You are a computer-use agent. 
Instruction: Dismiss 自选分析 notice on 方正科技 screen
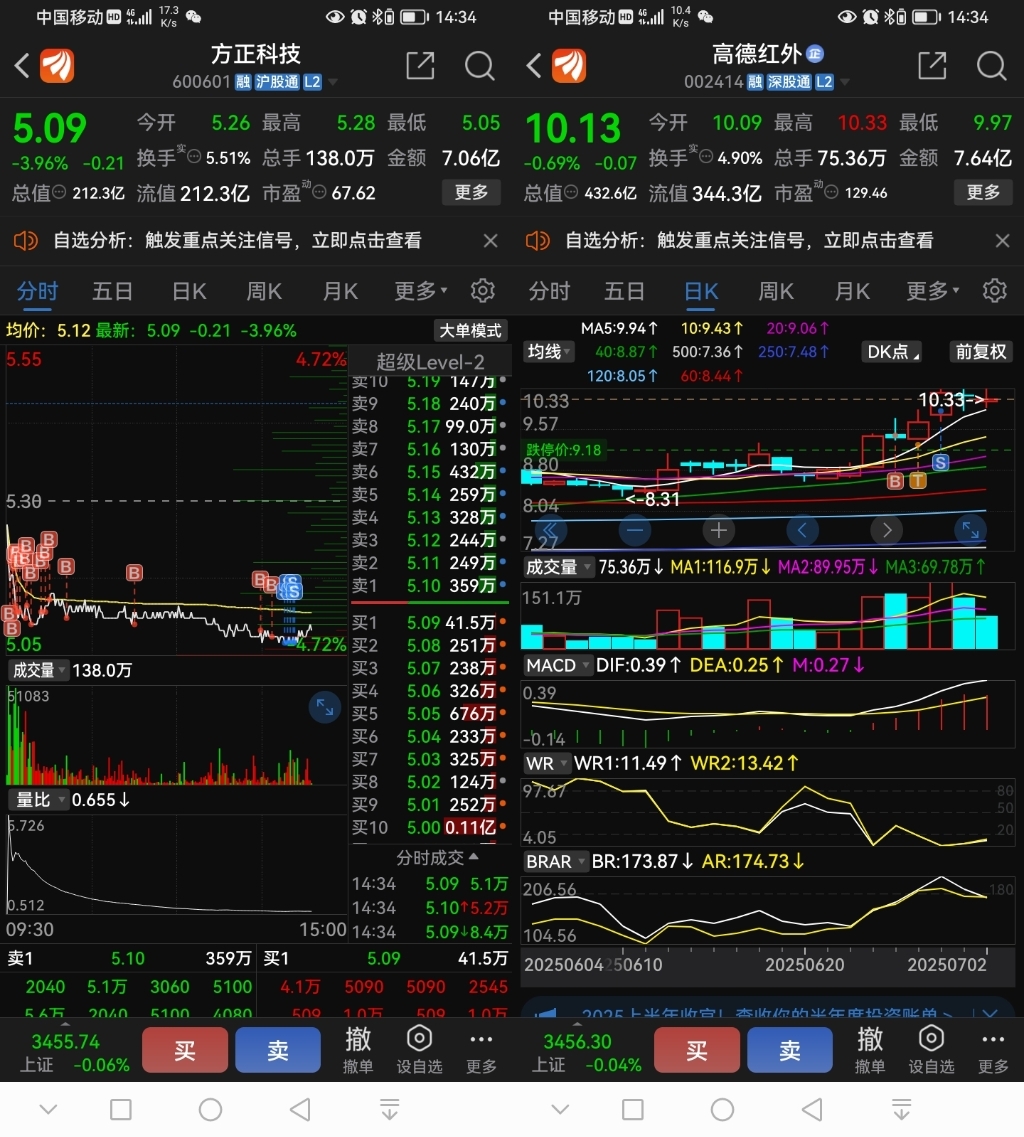click(491, 240)
